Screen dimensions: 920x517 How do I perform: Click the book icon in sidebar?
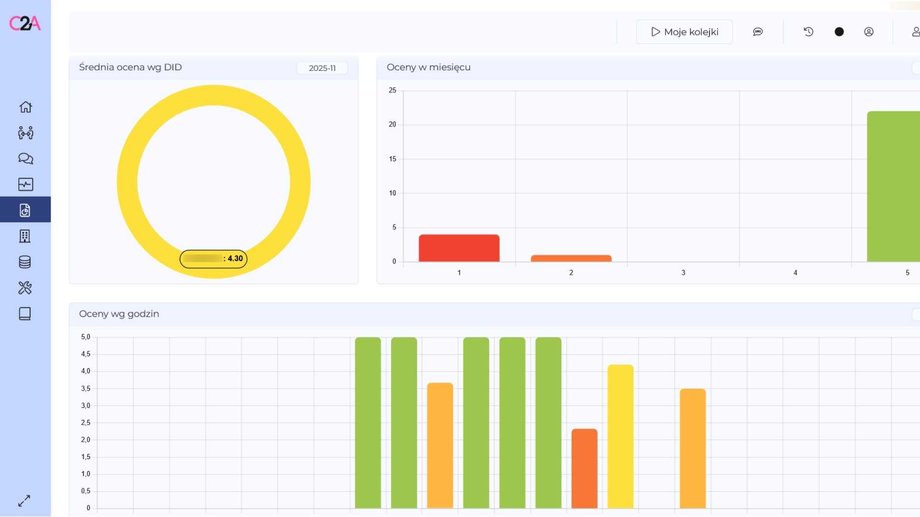click(25, 314)
